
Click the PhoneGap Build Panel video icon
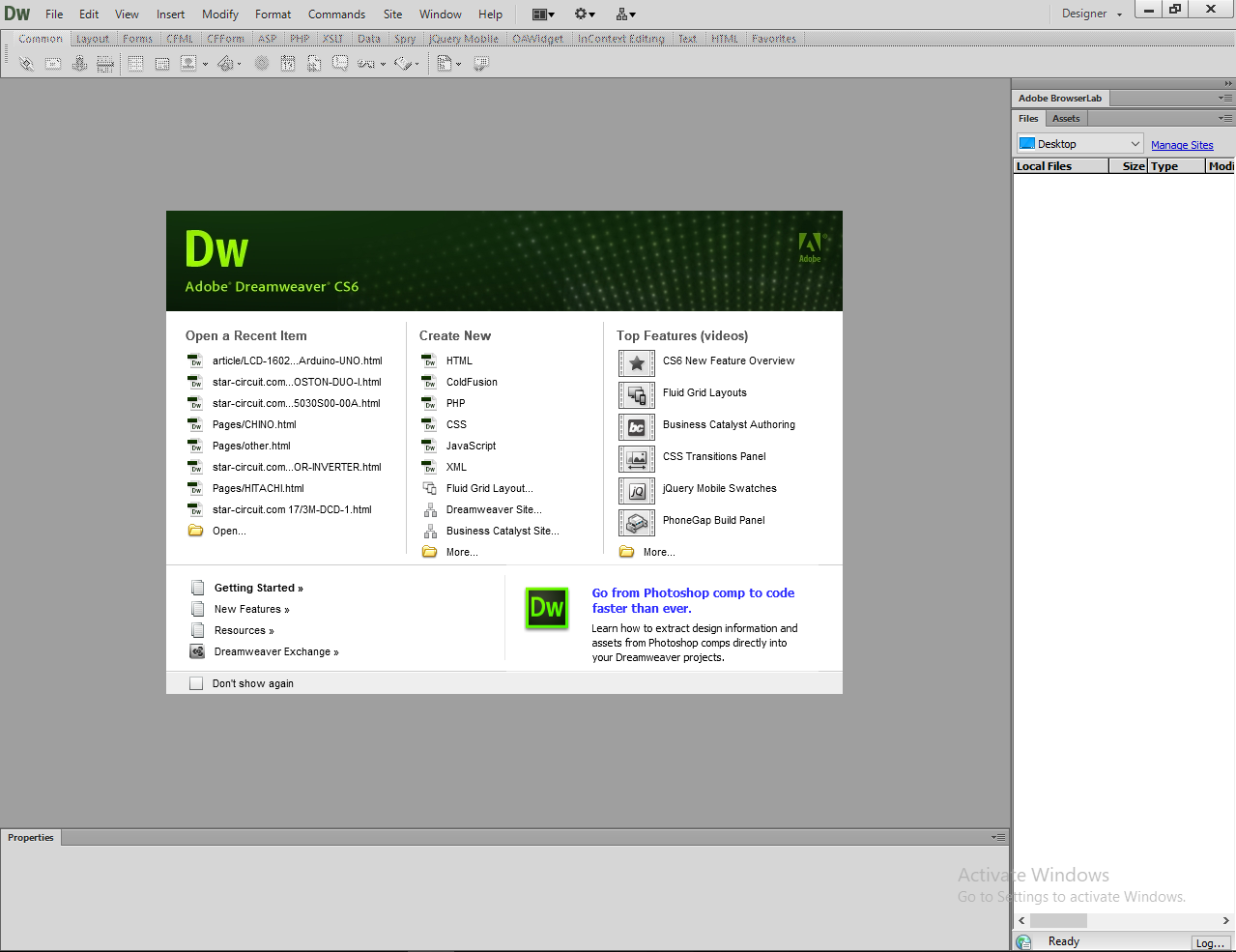[637, 523]
